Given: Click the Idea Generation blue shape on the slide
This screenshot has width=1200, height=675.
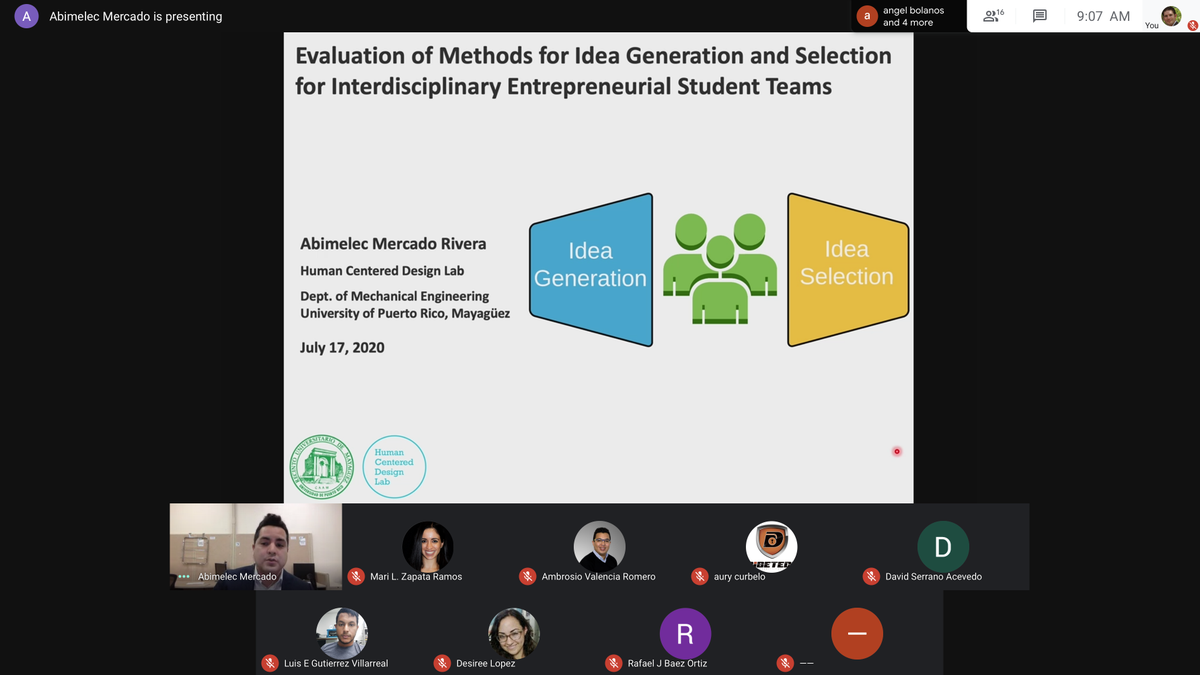Looking at the screenshot, I should [x=591, y=268].
